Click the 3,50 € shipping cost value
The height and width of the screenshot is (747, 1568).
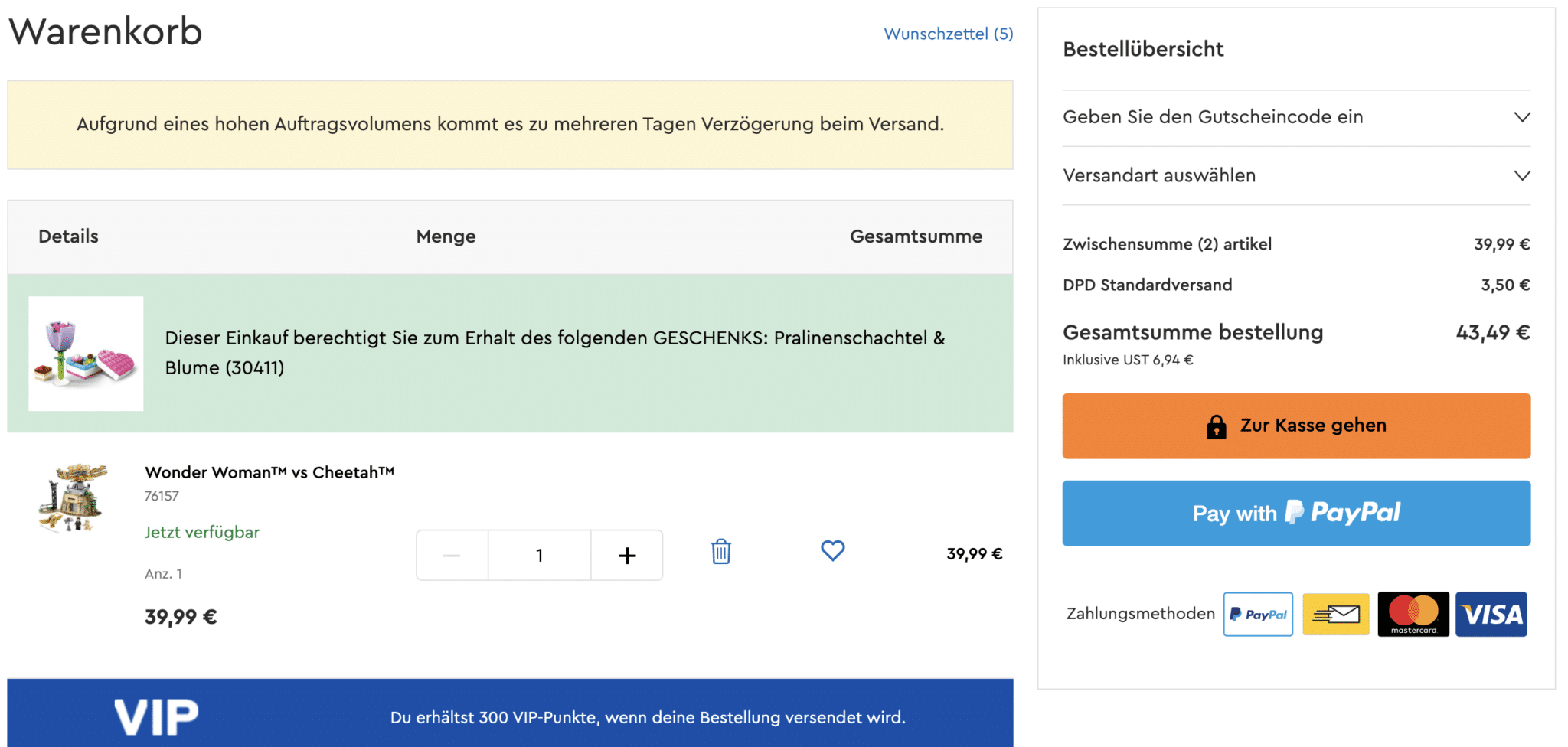(x=1505, y=285)
